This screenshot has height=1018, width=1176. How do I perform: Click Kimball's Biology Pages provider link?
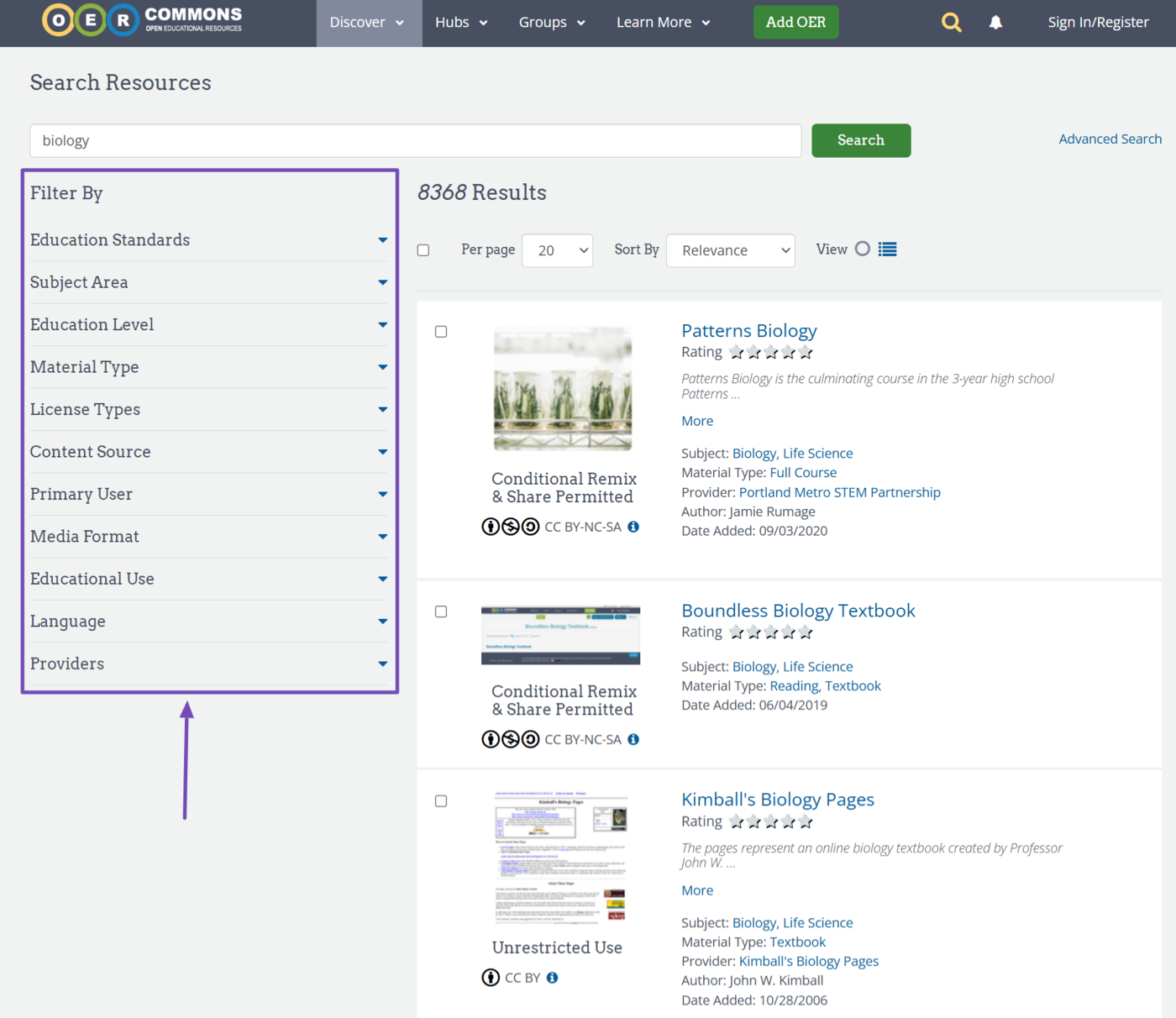[809, 961]
